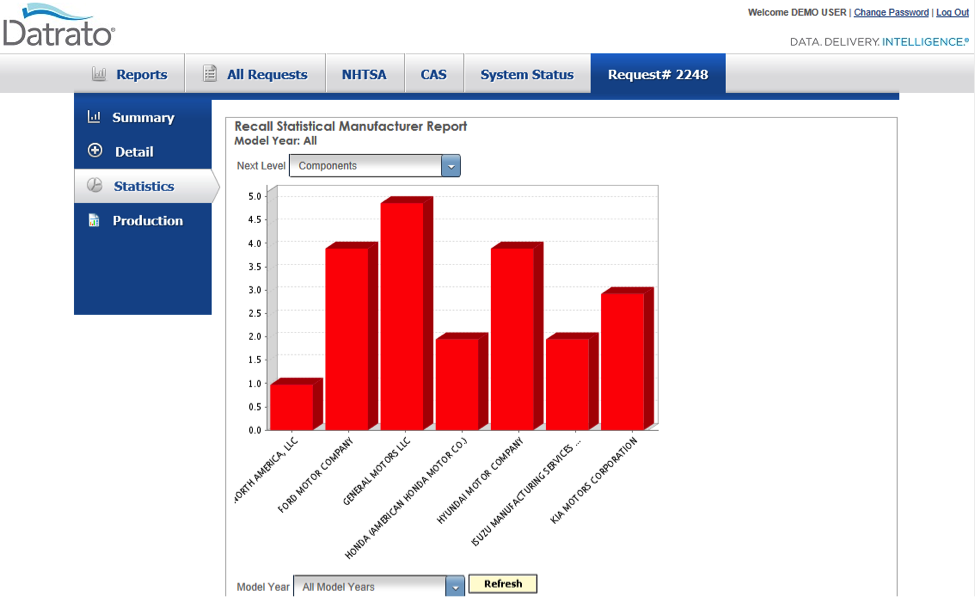Click the Refresh button
The image size is (975, 597).
503,584
